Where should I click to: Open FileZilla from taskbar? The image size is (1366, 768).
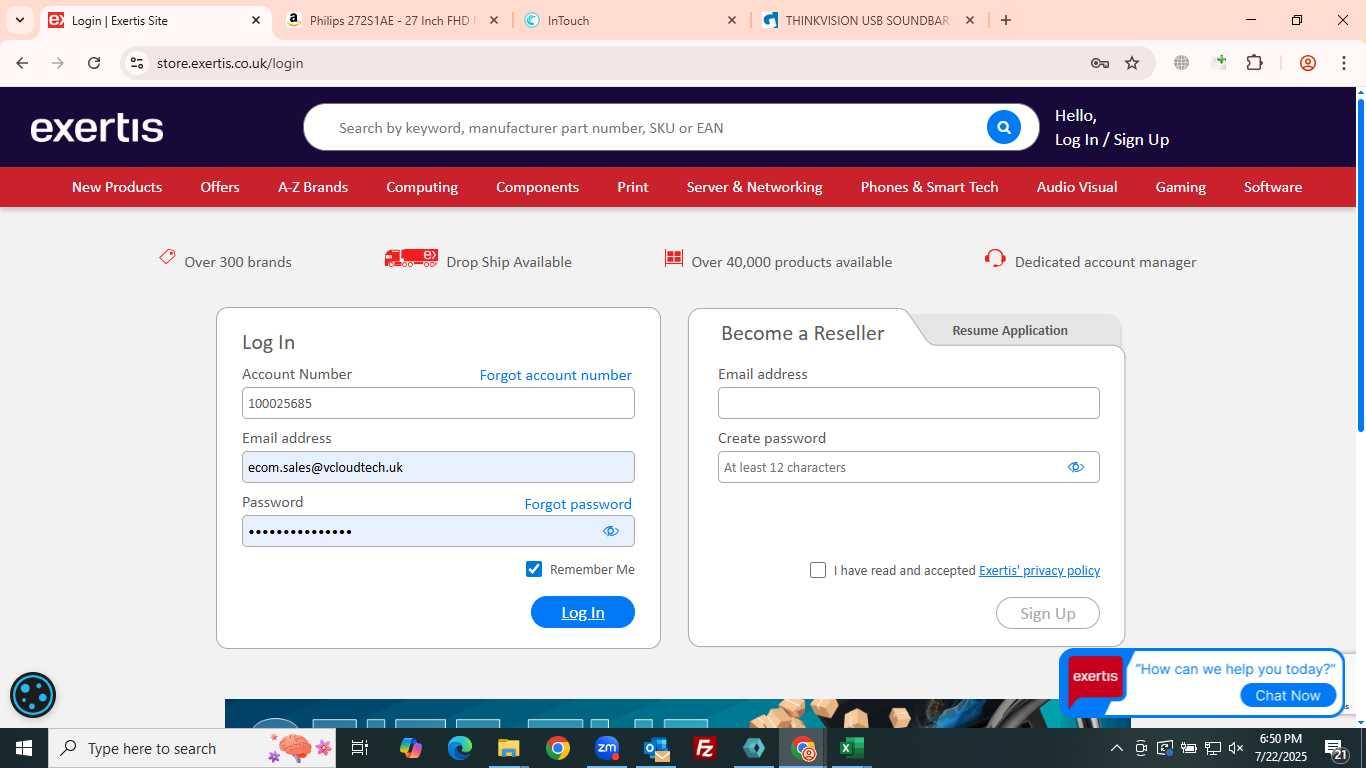click(x=705, y=748)
